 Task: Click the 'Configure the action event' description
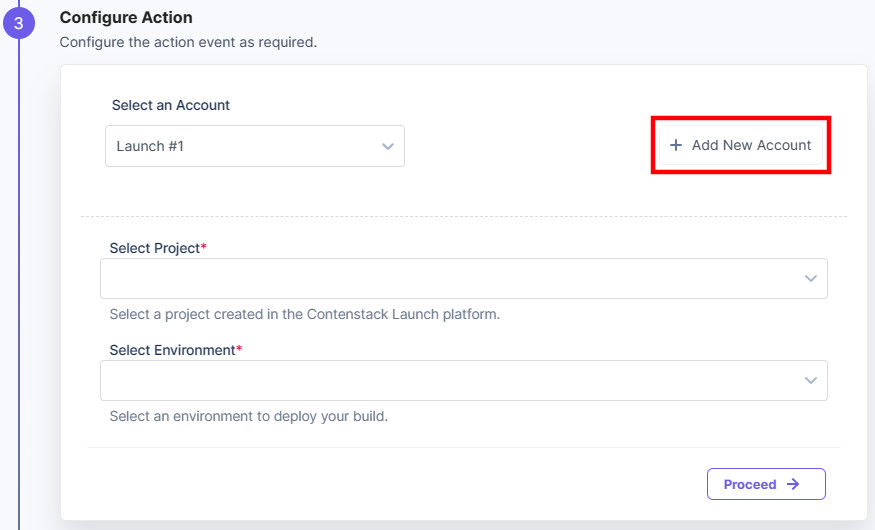188,42
